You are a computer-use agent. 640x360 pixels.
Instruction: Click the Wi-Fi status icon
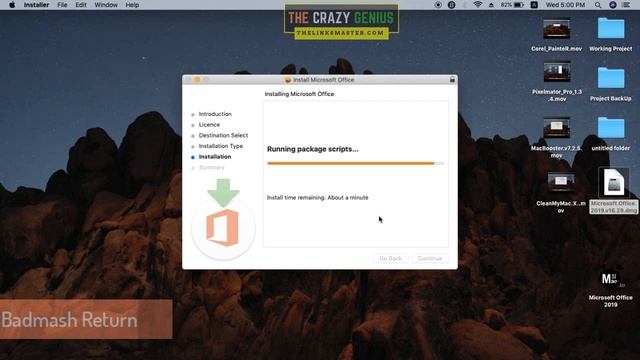[477, 5]
